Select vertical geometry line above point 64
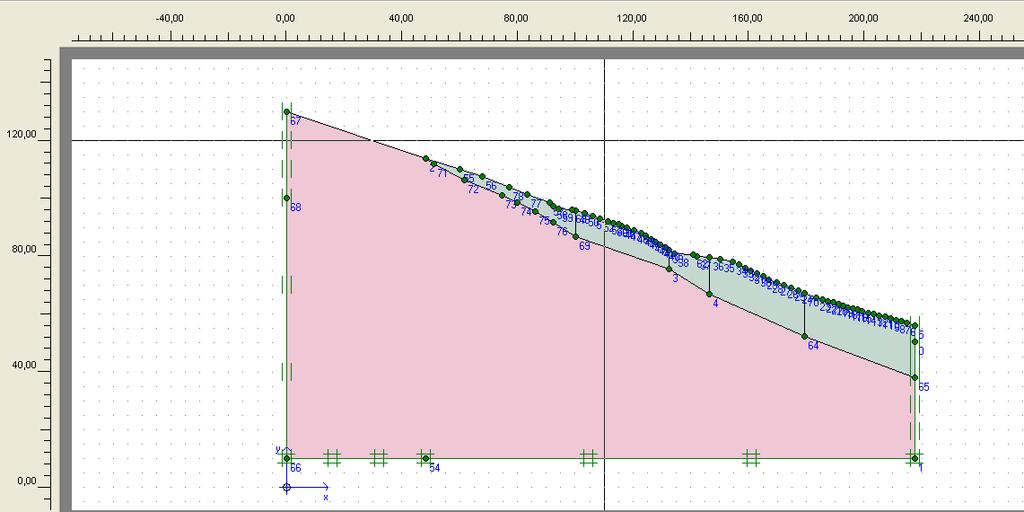Screen dimensions: 1024x512 pyautogui.click(x=805, y=315)
